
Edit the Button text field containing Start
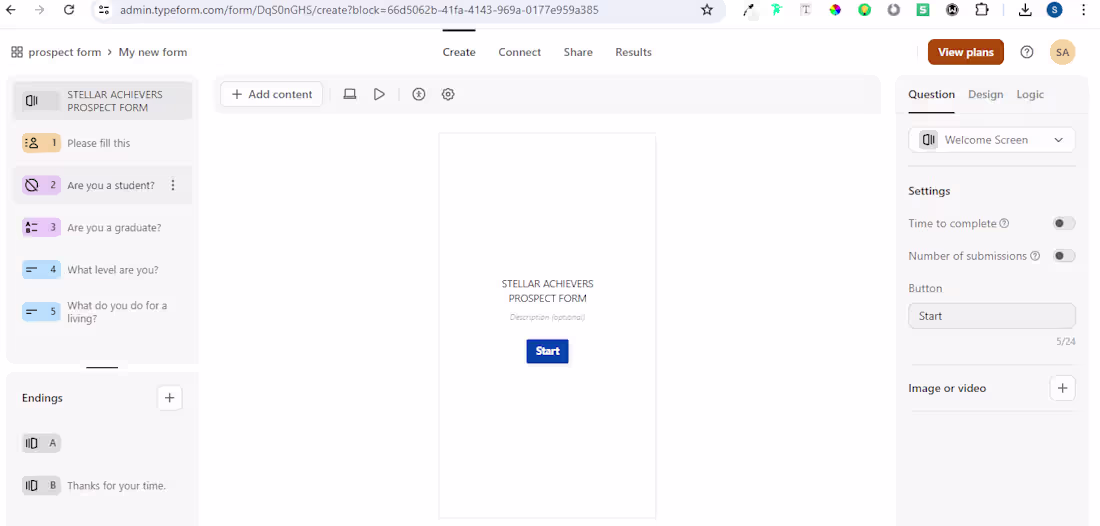[991, 316]
